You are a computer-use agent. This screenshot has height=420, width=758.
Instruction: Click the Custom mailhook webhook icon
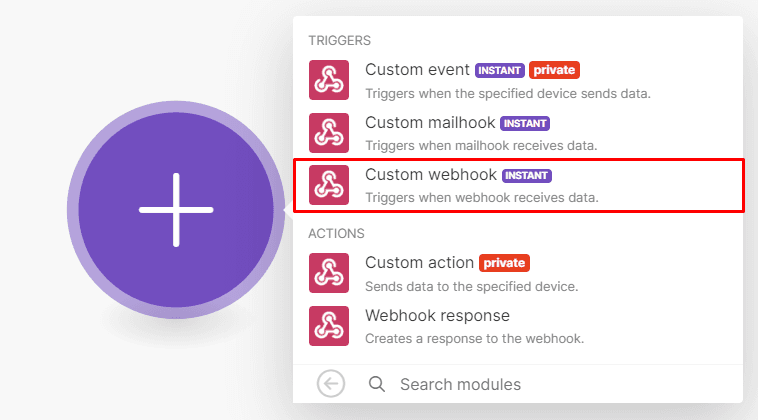pyautogui.click(x=329, y=133)
